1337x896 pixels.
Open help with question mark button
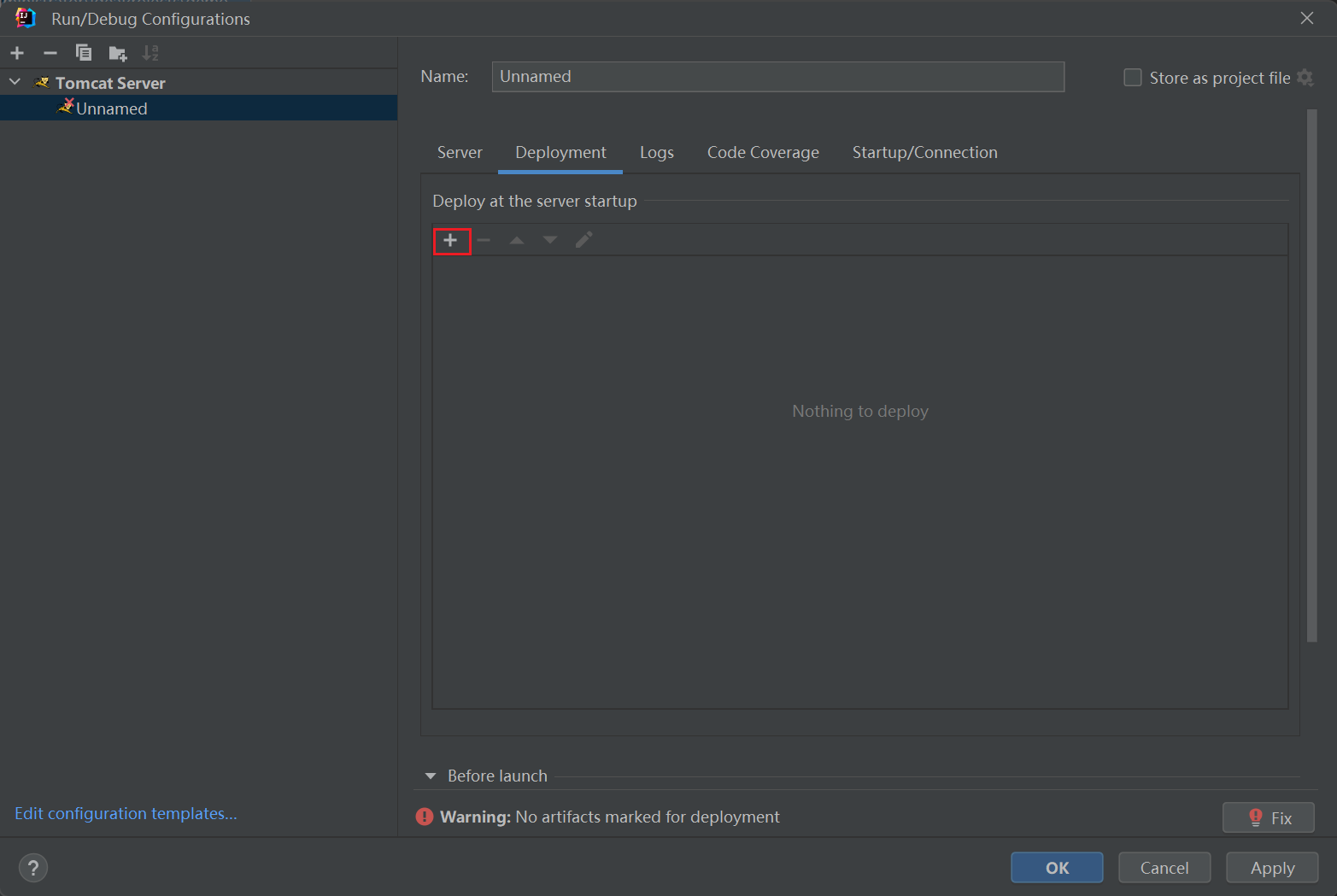coord(33,868)
